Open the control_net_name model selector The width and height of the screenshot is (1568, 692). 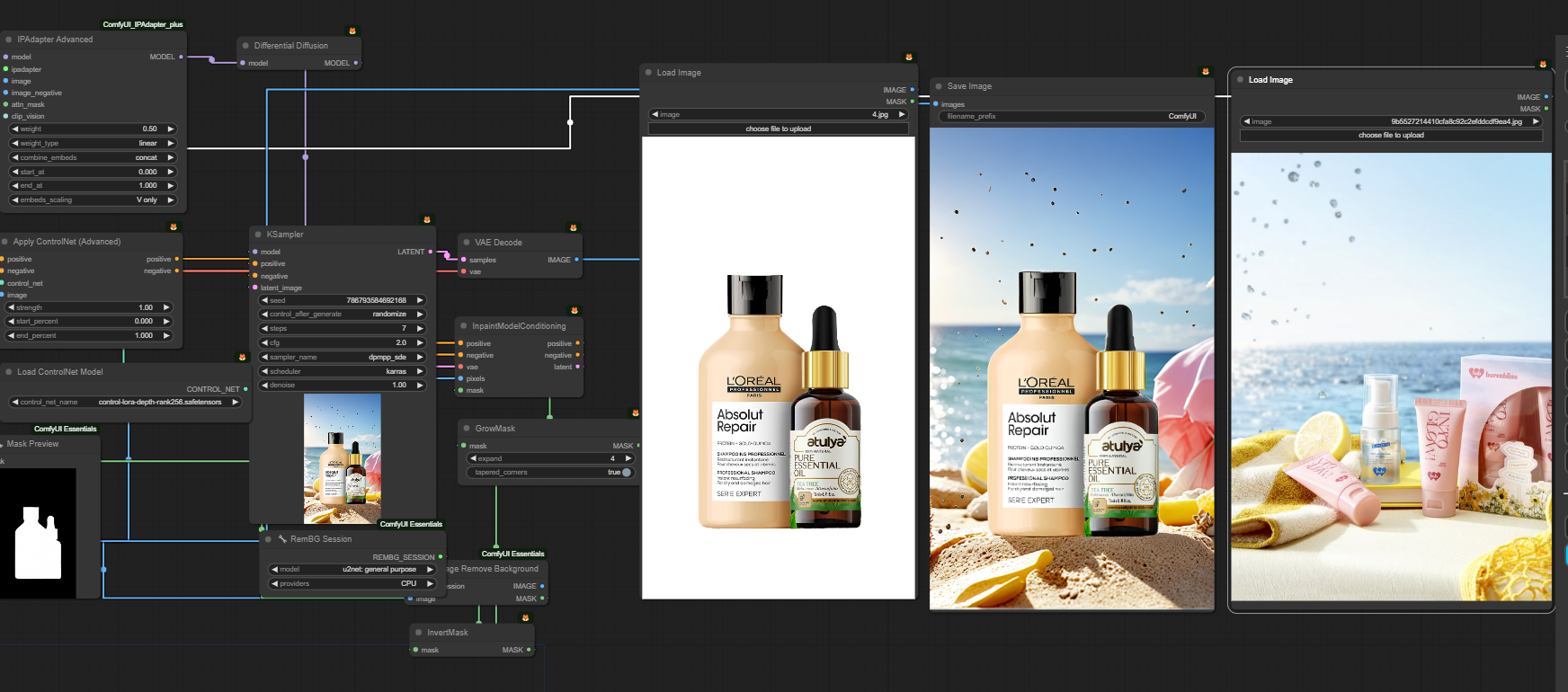(x=125, y=403)
